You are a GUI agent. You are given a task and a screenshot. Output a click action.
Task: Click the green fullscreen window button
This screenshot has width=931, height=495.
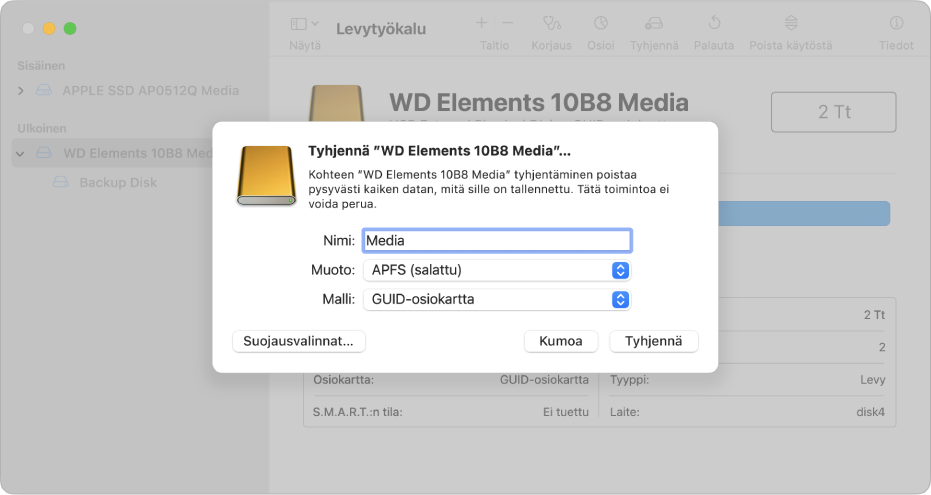70,28
